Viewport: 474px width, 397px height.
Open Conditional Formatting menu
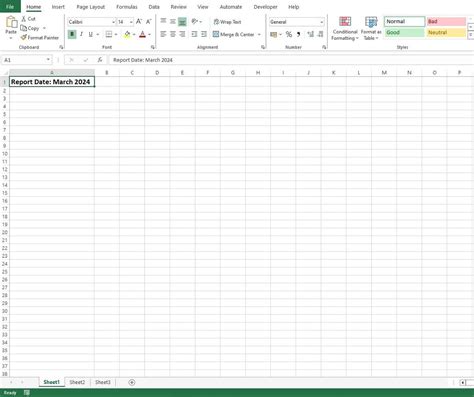click(x=345, y=28)
